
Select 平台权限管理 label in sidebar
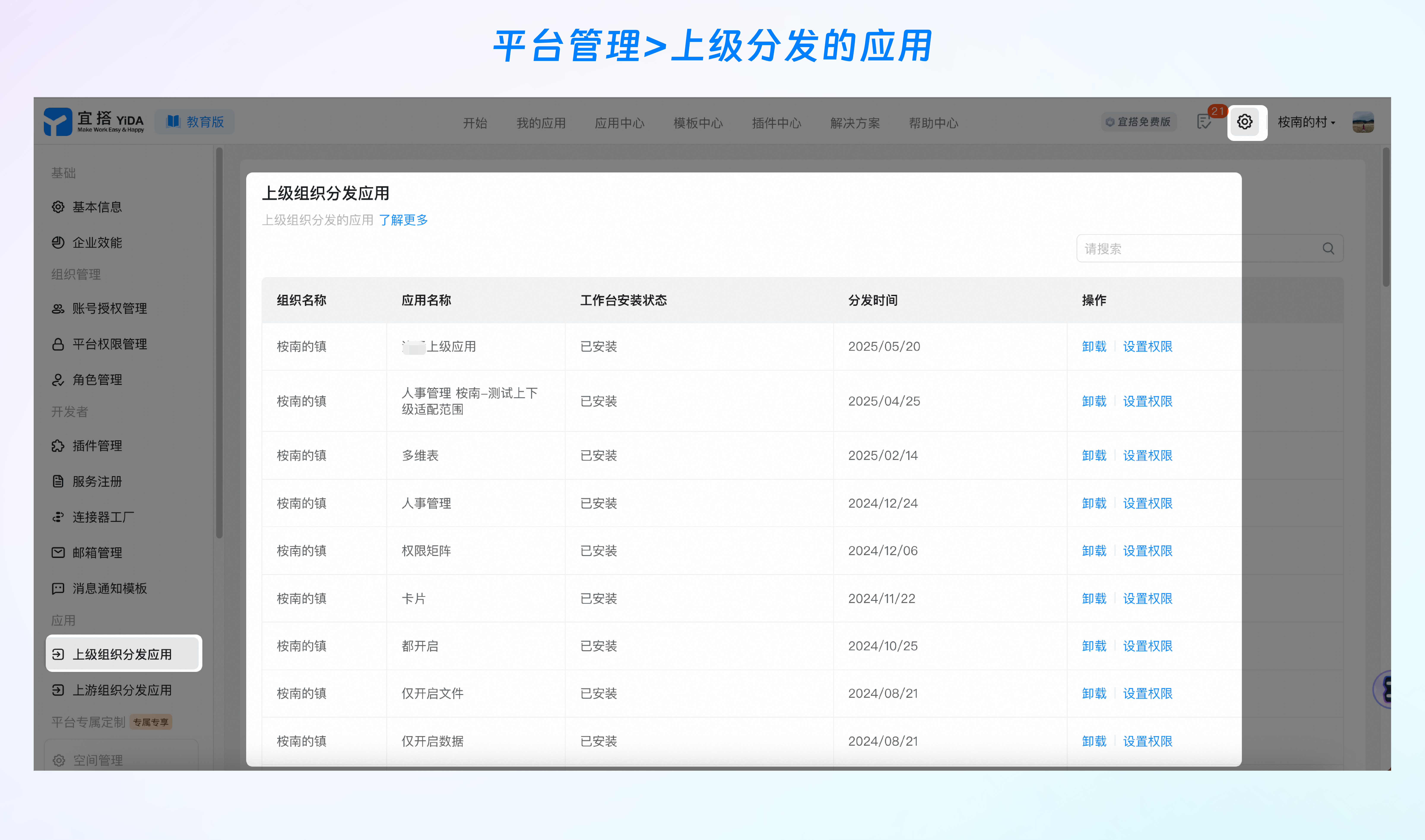[x=110, y=344]
